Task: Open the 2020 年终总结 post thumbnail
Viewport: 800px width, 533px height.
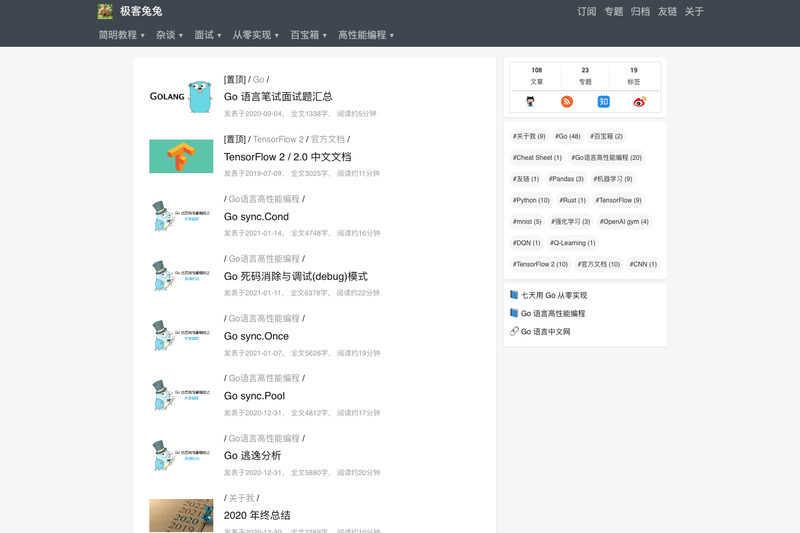Action: point(181,515)
